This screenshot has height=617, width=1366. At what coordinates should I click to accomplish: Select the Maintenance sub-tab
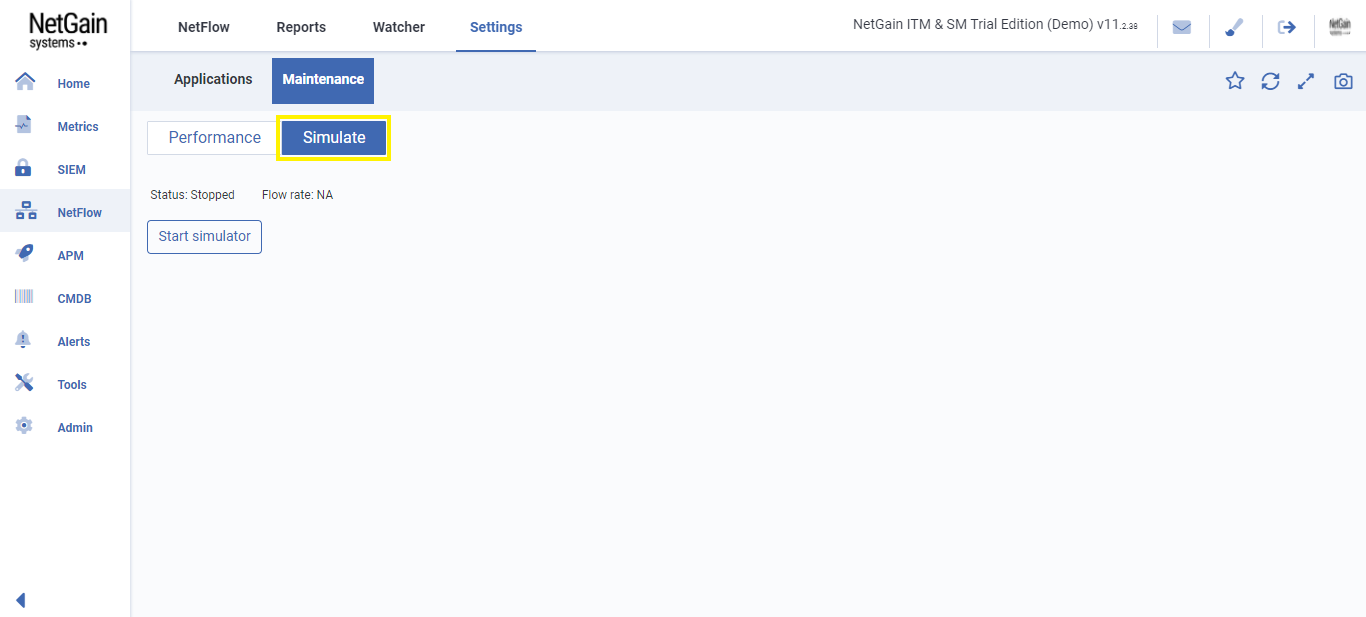pos(323,80)
